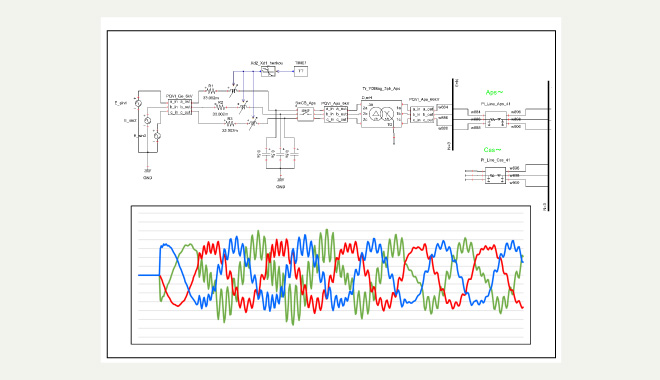Select the R3 resistor symbol

tap(229, 124)
